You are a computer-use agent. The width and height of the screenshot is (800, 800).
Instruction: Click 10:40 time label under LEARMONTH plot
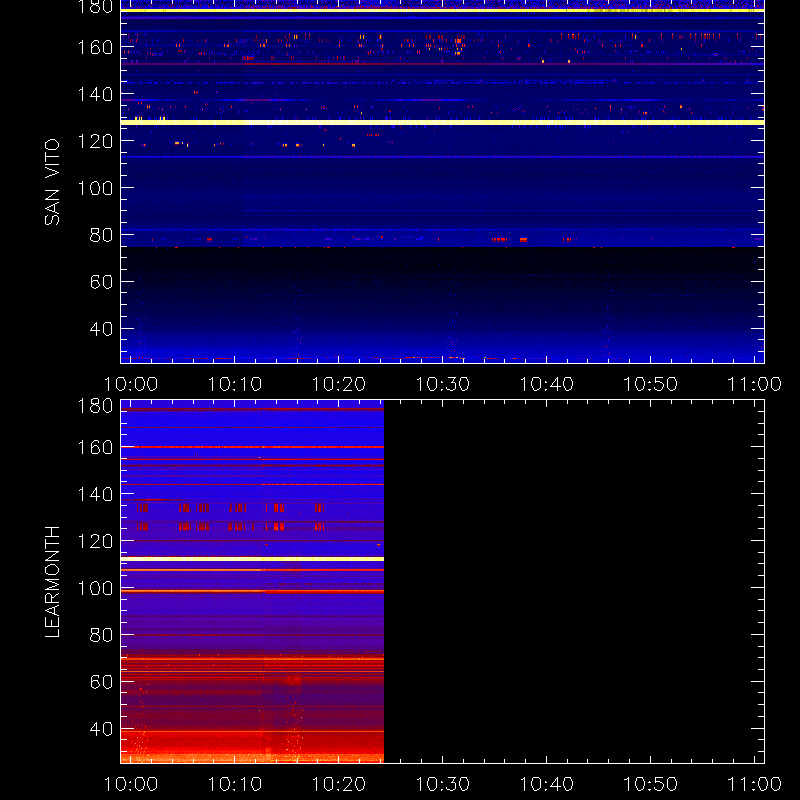coord(546,784)
